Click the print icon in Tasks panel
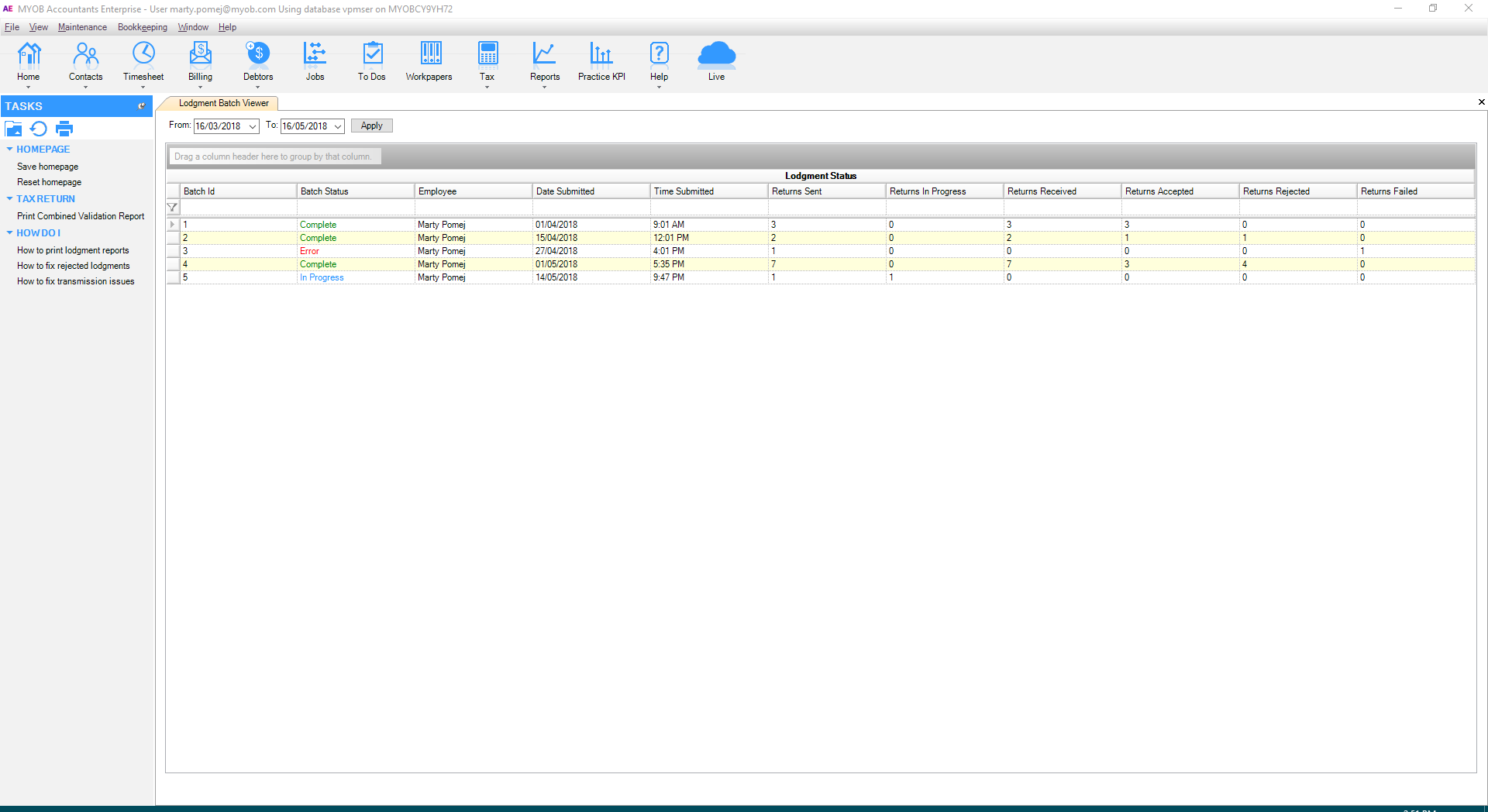Image resolution: width=1488 pixels, height=812 pixels. click(x=64, y=129)
